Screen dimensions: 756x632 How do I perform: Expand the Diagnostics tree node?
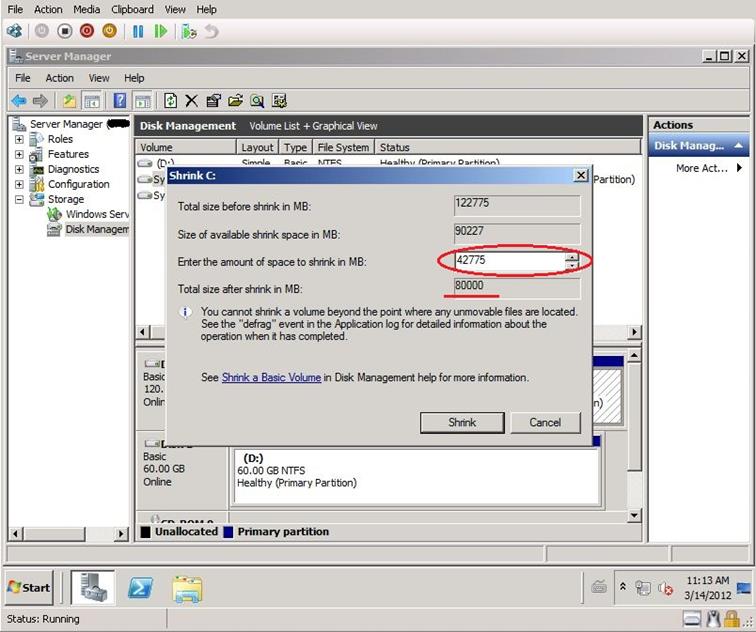click(x=19, y=170)
